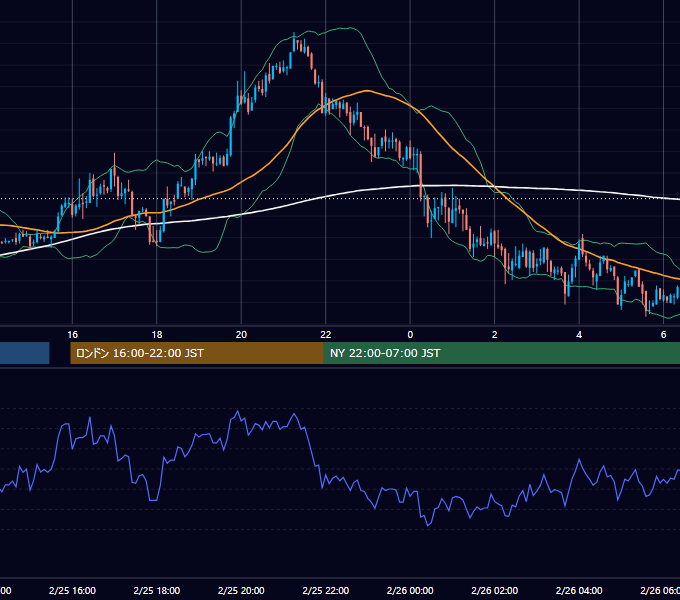
Task: Click the price chart time label 16
Action: click(72, 335)
